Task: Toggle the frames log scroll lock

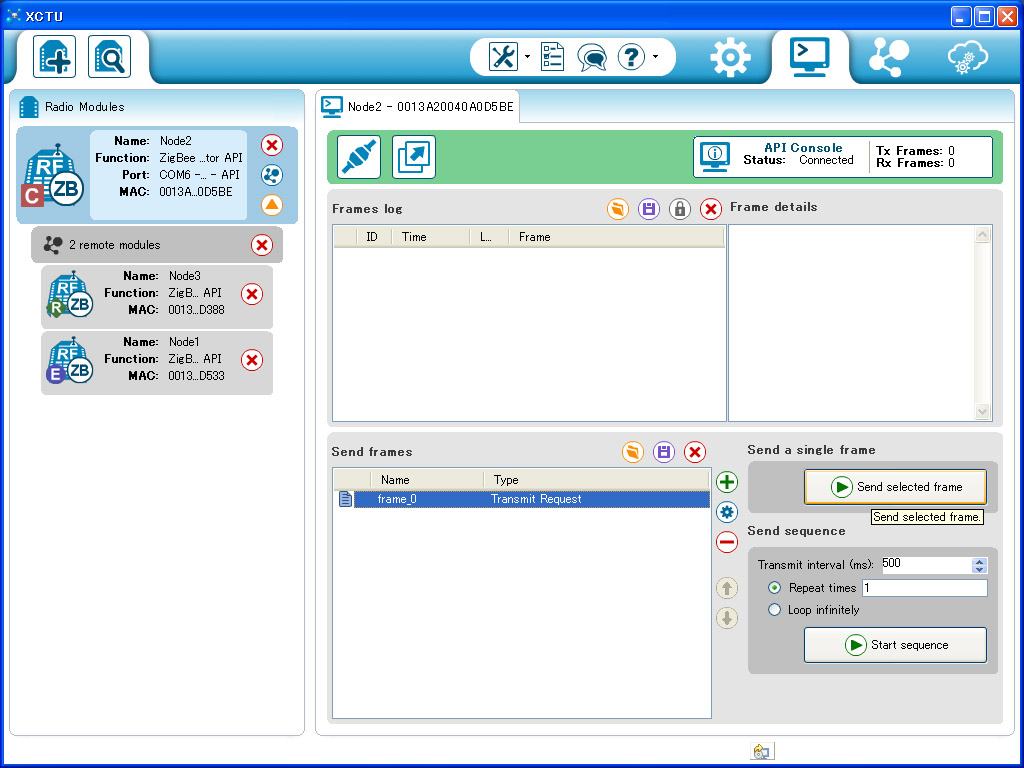Action: [680, 209]
